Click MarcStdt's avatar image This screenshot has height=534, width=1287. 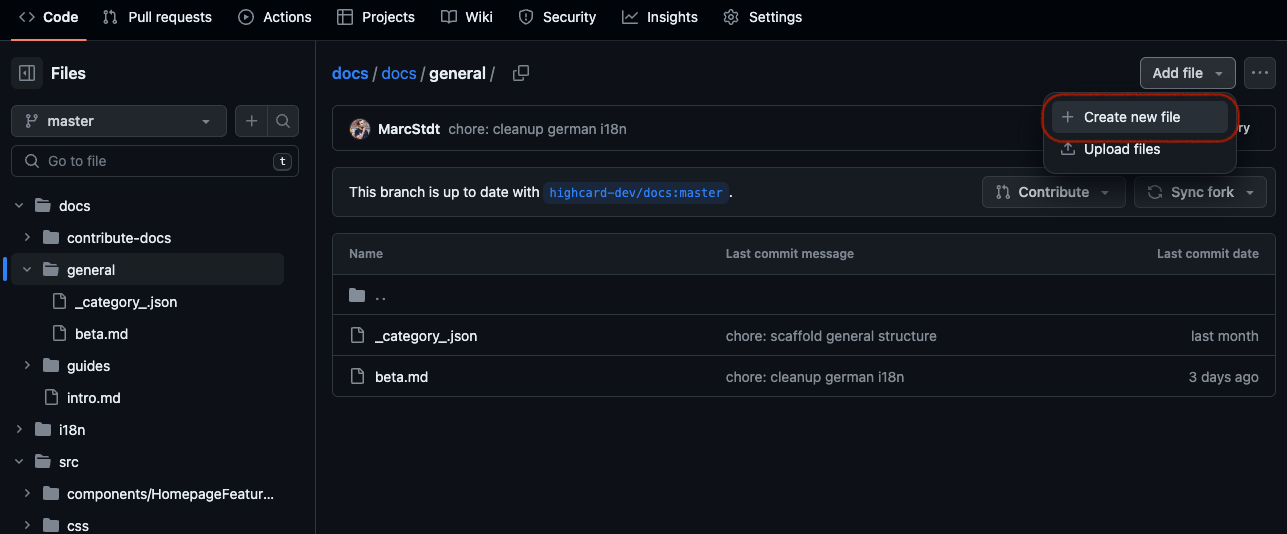[360, 129]
